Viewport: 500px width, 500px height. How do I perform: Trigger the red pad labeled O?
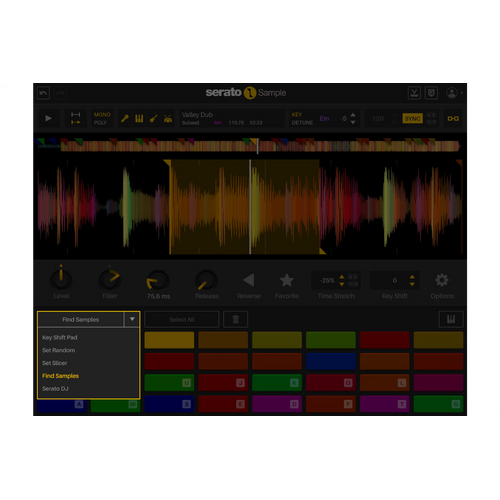click(x=331, y=382)
